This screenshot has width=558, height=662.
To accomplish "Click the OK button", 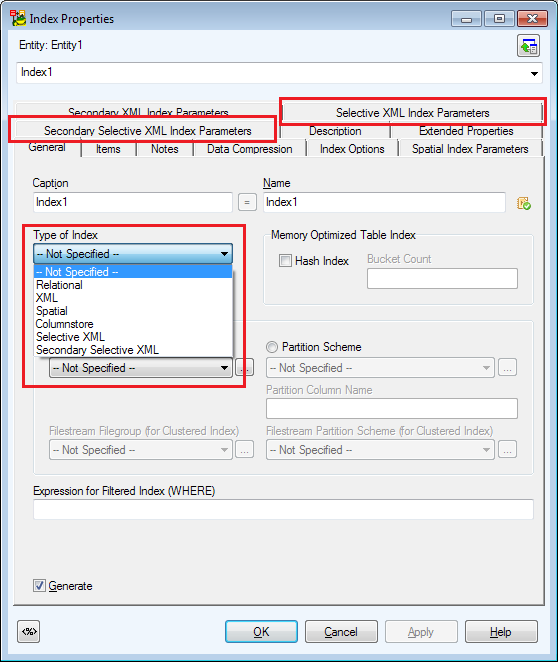I will [261, 632].
